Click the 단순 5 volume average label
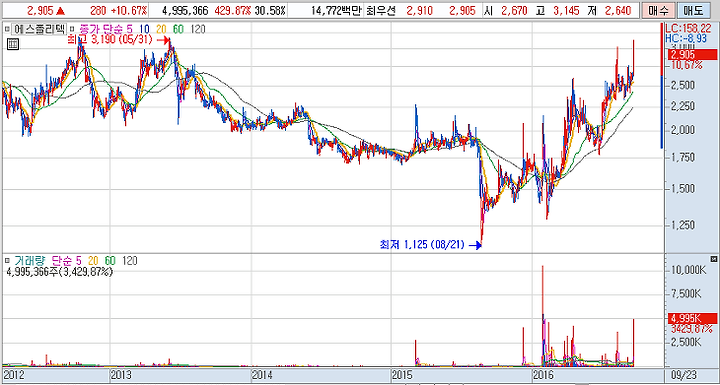The image size is (720, 385). click(x=68, y=261)
